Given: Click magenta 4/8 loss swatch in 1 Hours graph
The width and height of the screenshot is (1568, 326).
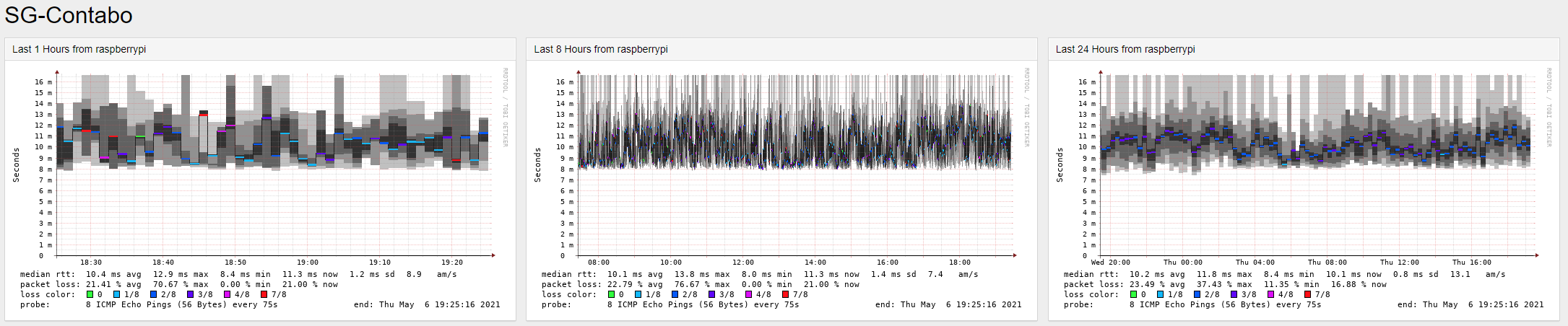Looking at the screenshot, I should (x=227, y=294).
